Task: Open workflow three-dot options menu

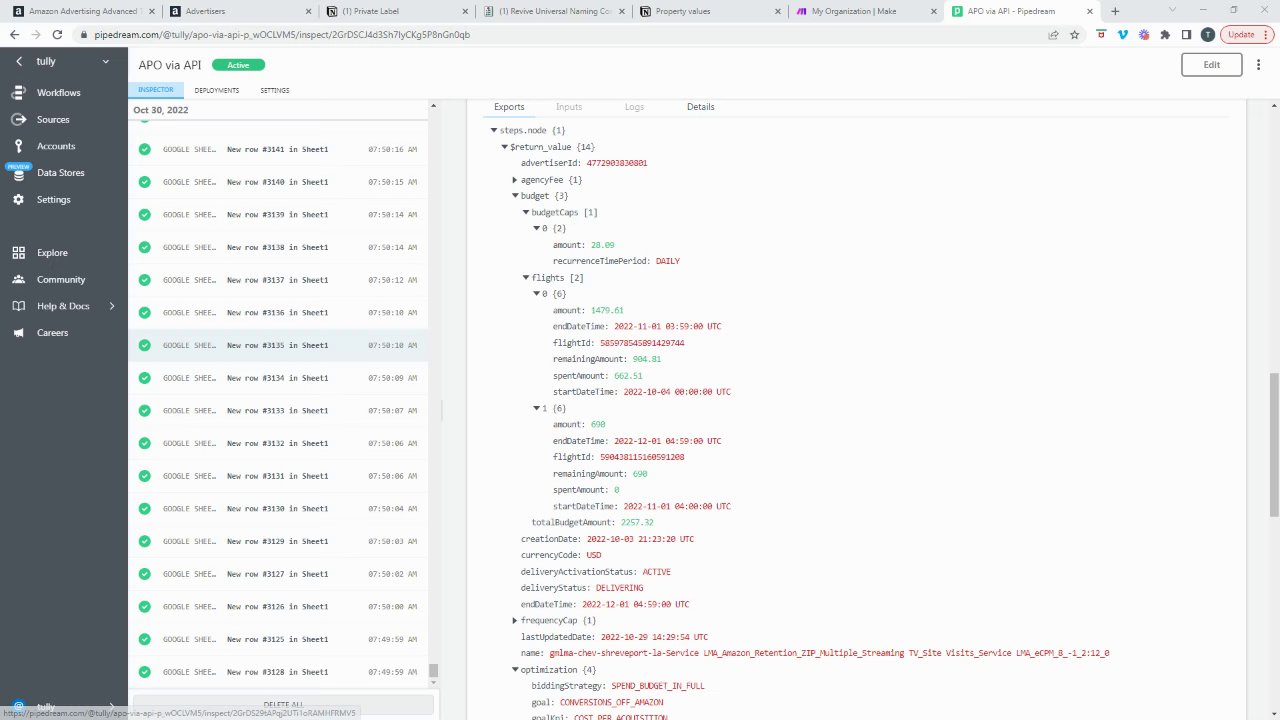Action: 1258,64
